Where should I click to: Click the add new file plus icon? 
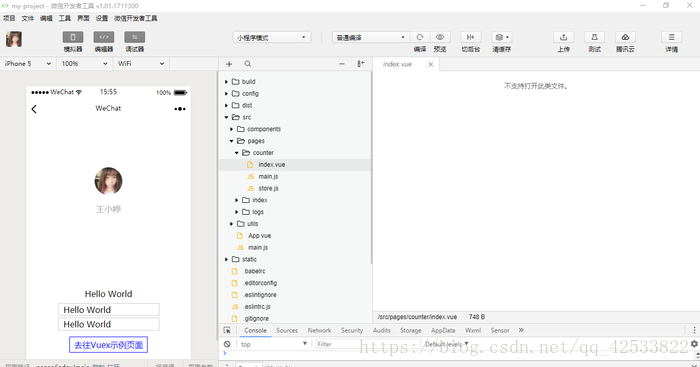tap(229, 64)
